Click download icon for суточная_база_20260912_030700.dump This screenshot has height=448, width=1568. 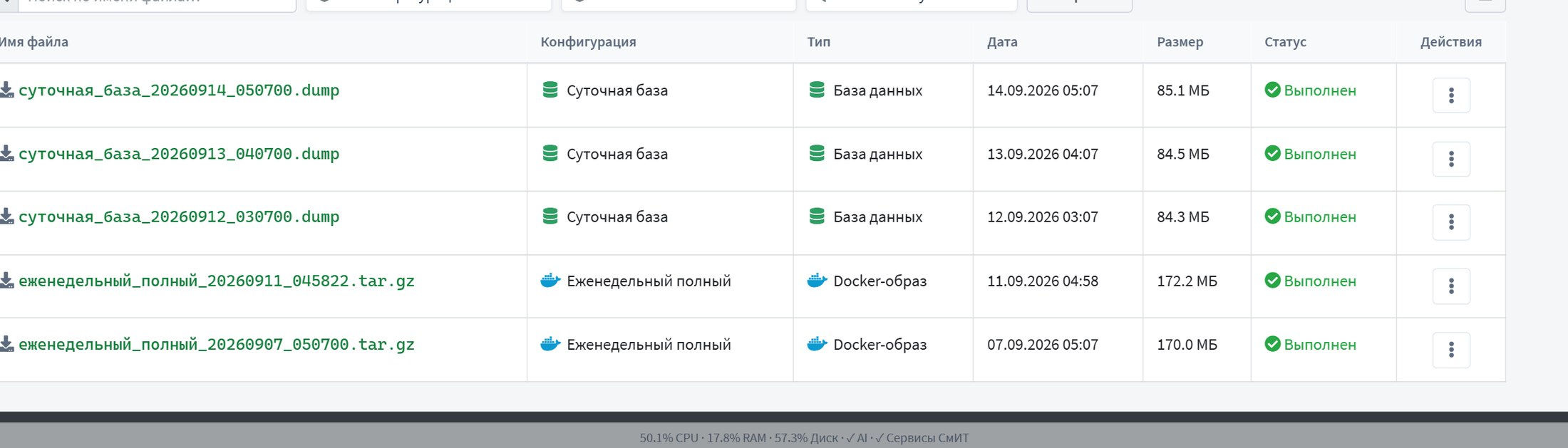[6, 216]
